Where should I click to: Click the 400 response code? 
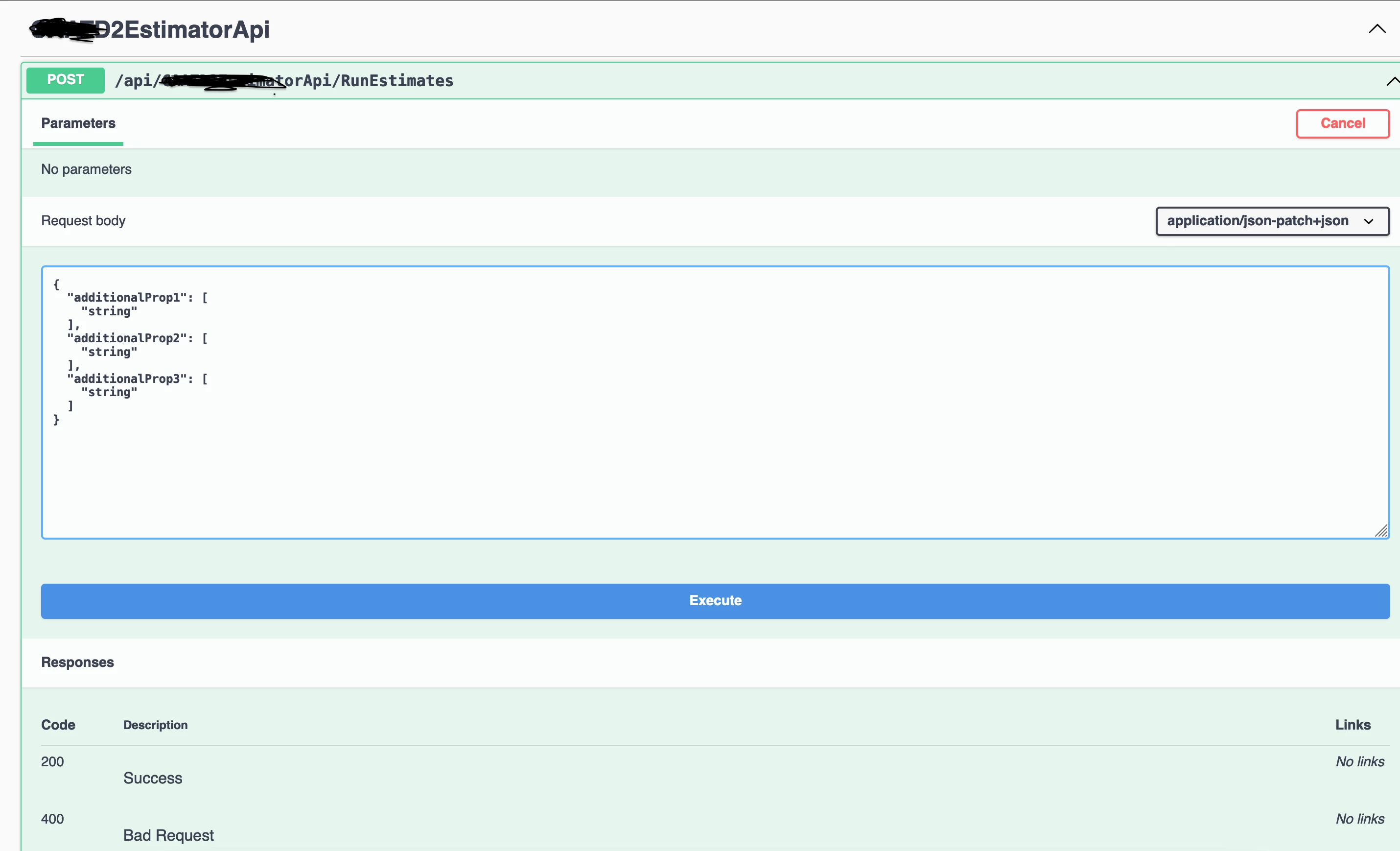pos(52,819)
